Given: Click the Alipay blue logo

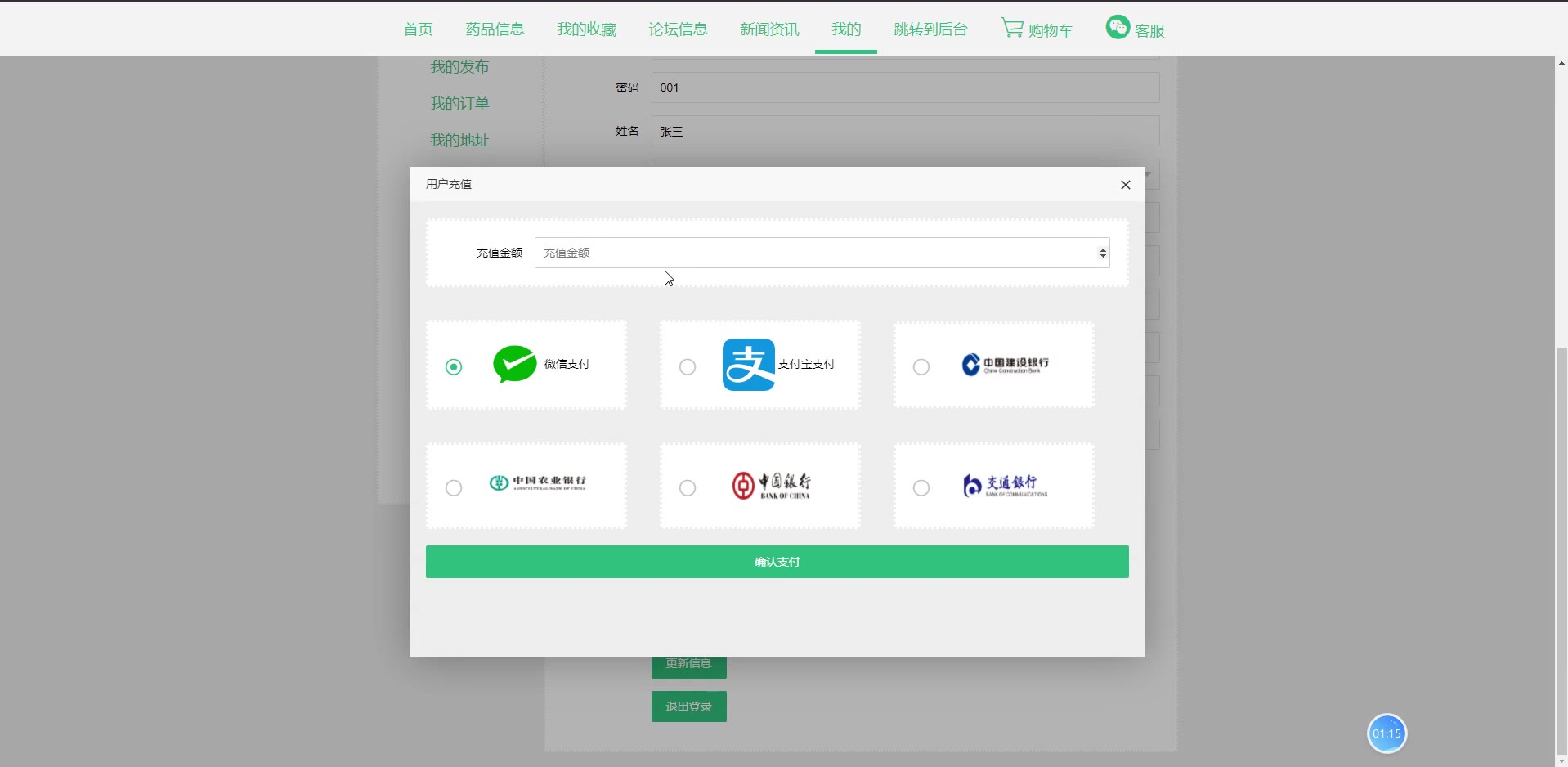Looking at the screenshot, I should [749, 365].
